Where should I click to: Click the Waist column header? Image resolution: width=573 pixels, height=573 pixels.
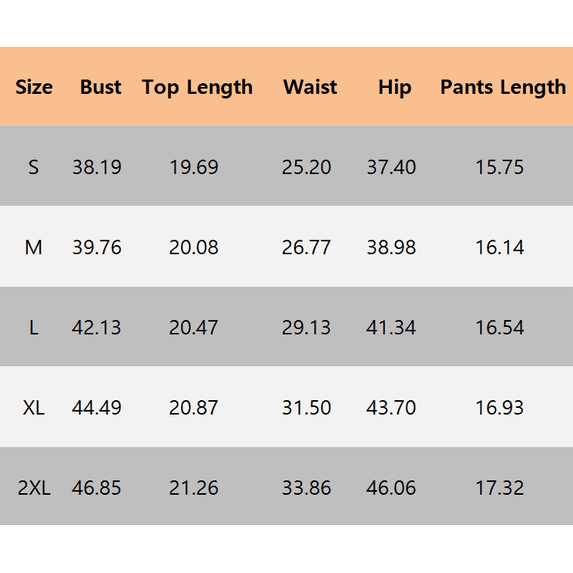coord(310,87)
